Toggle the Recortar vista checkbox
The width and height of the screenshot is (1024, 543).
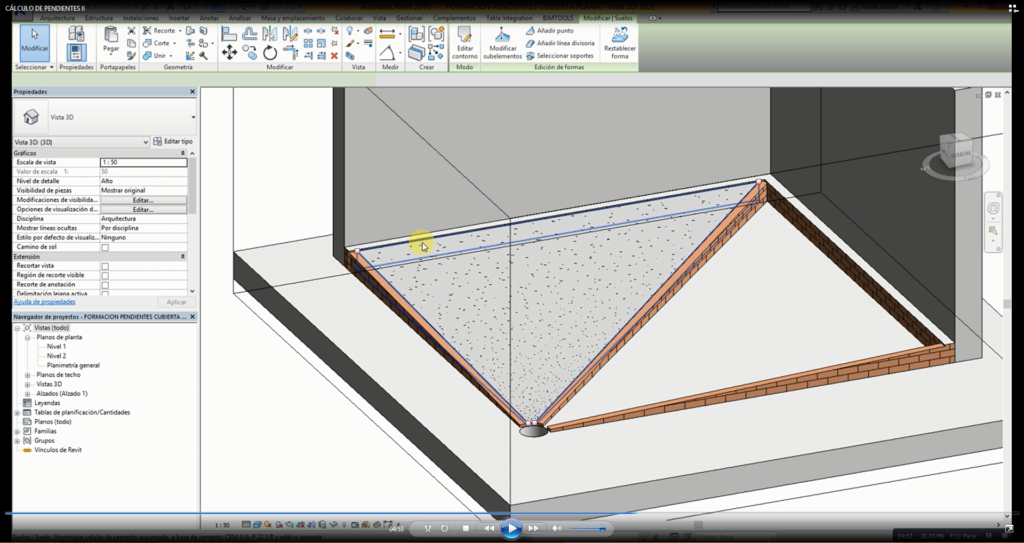click(105, 266)
